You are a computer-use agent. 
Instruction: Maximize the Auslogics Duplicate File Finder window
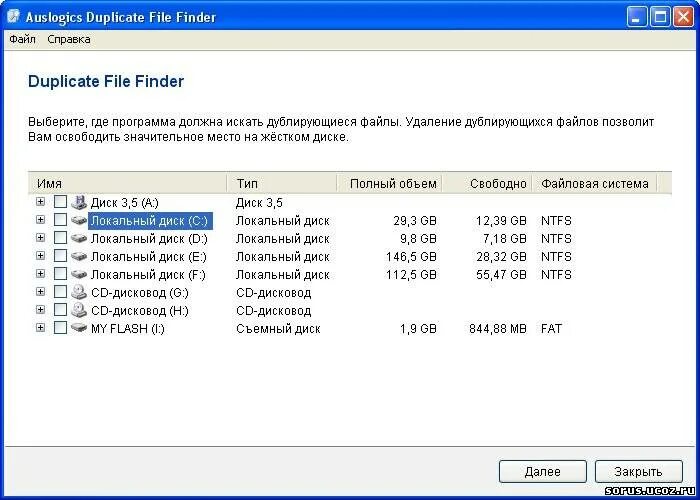coord(659,18)
